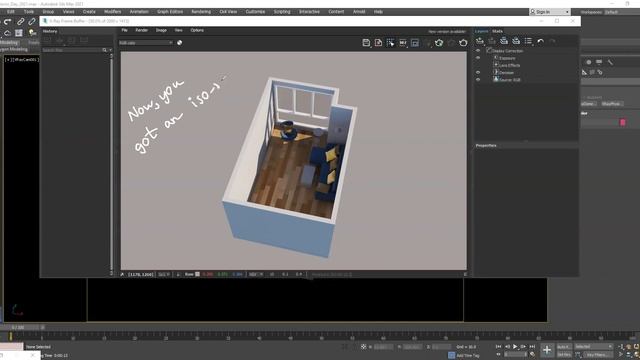This screenshot has width=640, height=360.
Task: Toggle visibility of Denoiser layer
Action: point(478,72)
